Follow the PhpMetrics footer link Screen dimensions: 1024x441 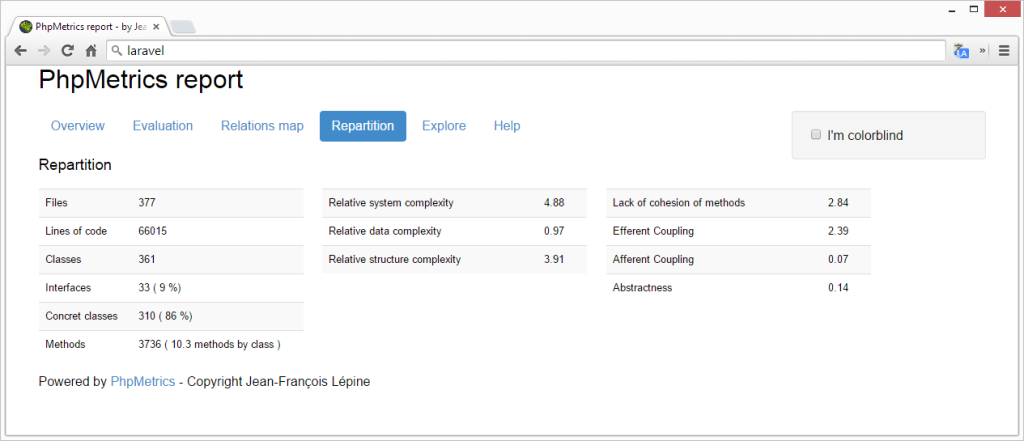(x=143, y=381)
